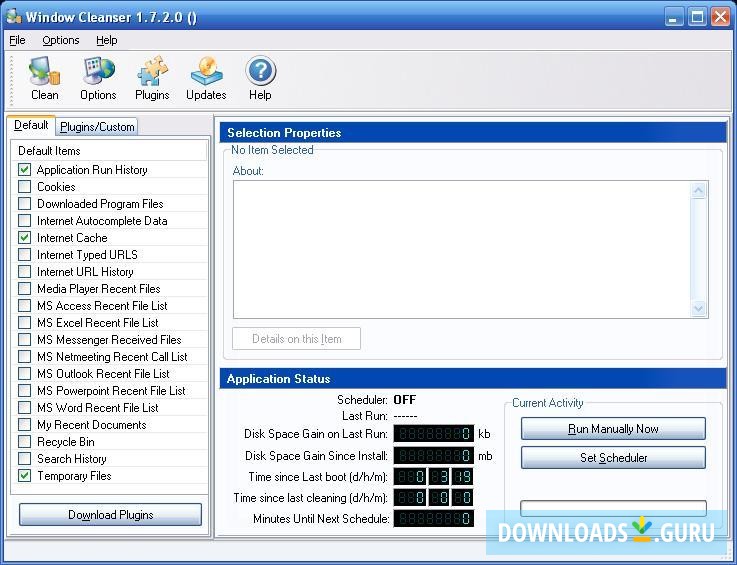The image size is (737, 565).
Task: Check MS Powerpoint Recent File List
Action: 24,391
